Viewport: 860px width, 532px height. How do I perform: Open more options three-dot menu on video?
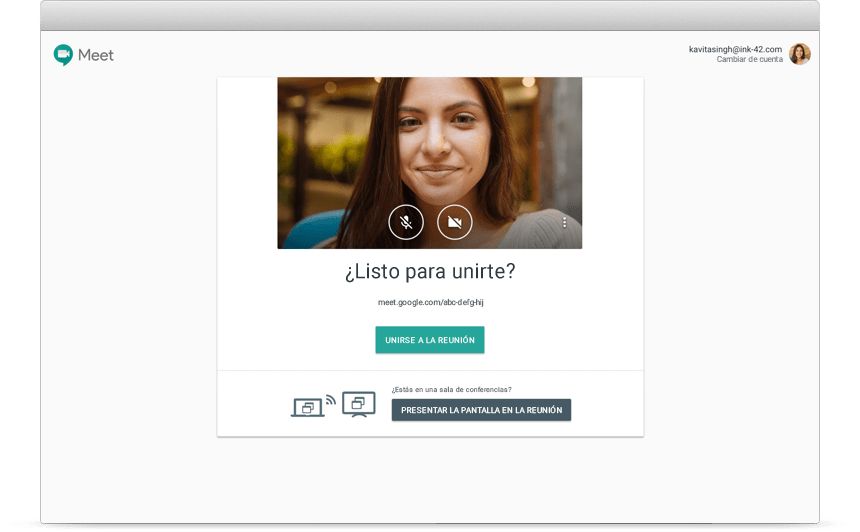(564, 223)
